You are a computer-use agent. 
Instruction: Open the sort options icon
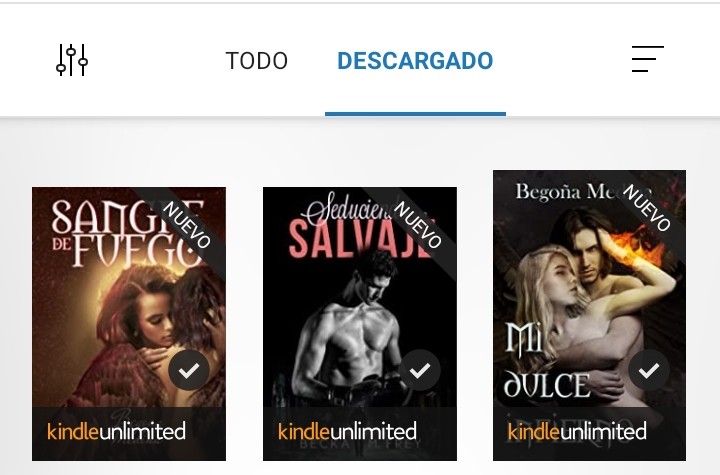coord(647,59)
